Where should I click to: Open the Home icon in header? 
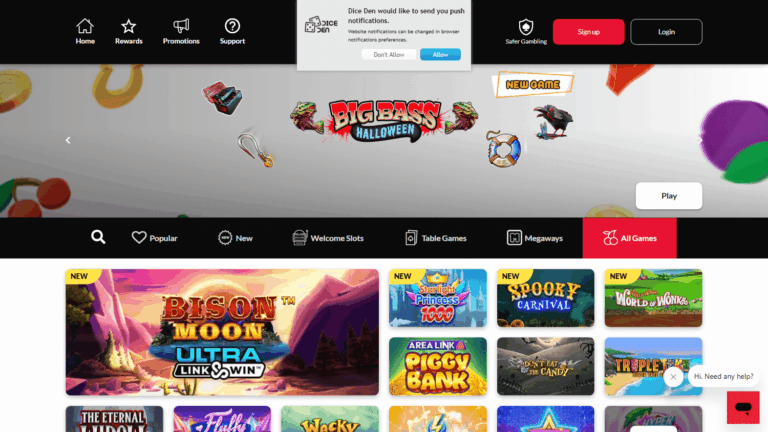coord(85,25)
